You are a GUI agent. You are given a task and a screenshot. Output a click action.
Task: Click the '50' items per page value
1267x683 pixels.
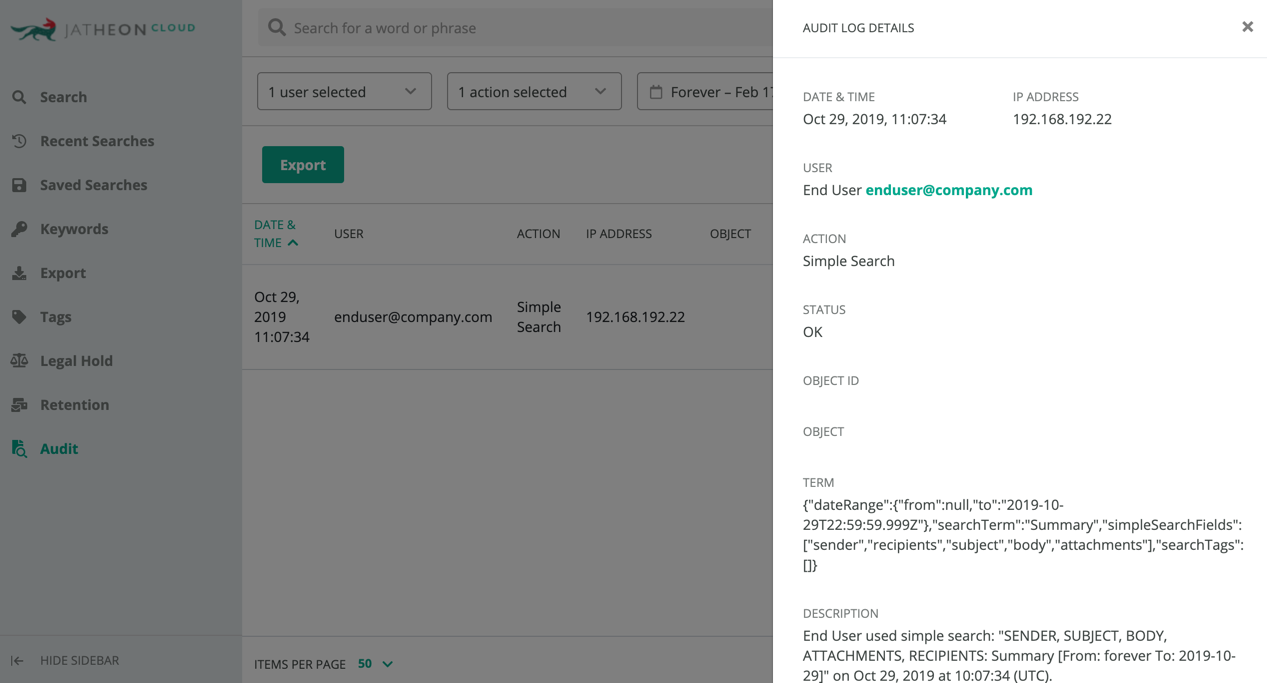coord(365,664)
